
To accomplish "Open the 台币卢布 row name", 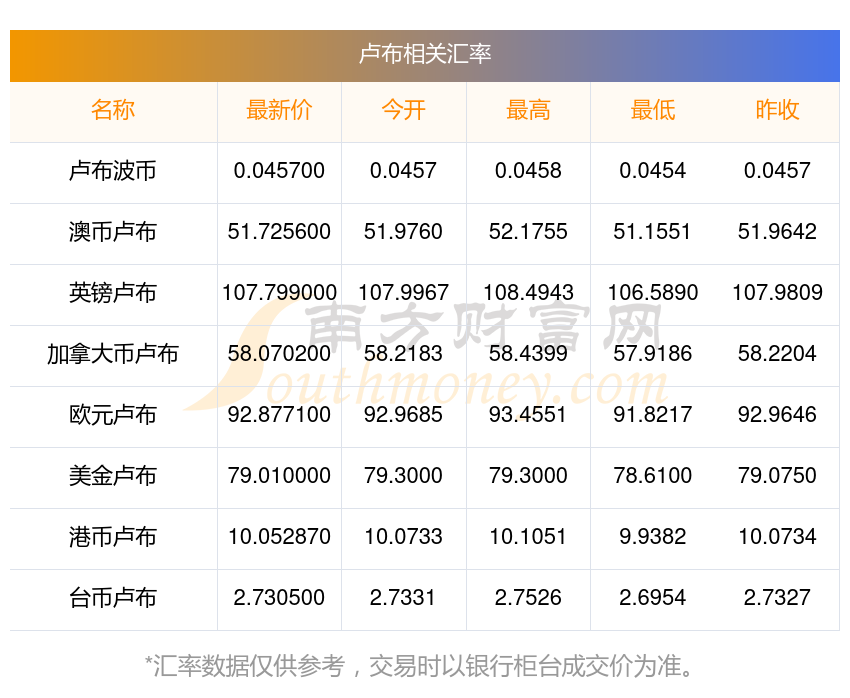I will click(x=113, y=598).
